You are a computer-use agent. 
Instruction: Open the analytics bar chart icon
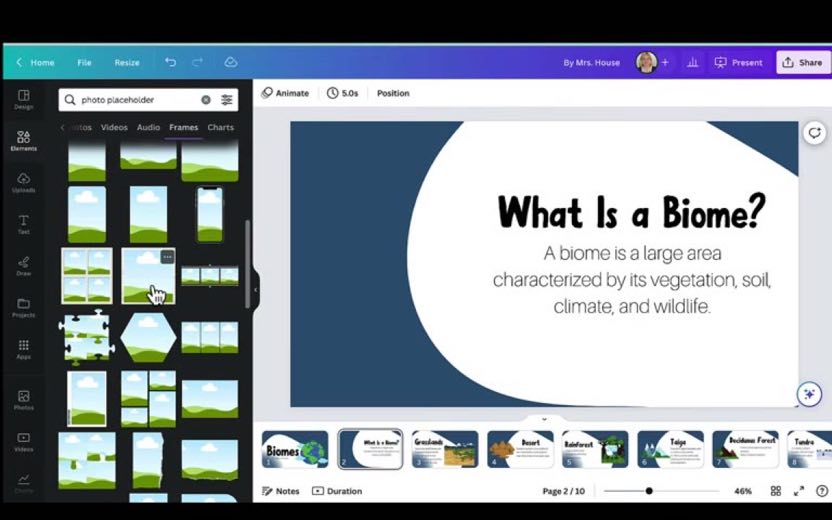[692, 63]
